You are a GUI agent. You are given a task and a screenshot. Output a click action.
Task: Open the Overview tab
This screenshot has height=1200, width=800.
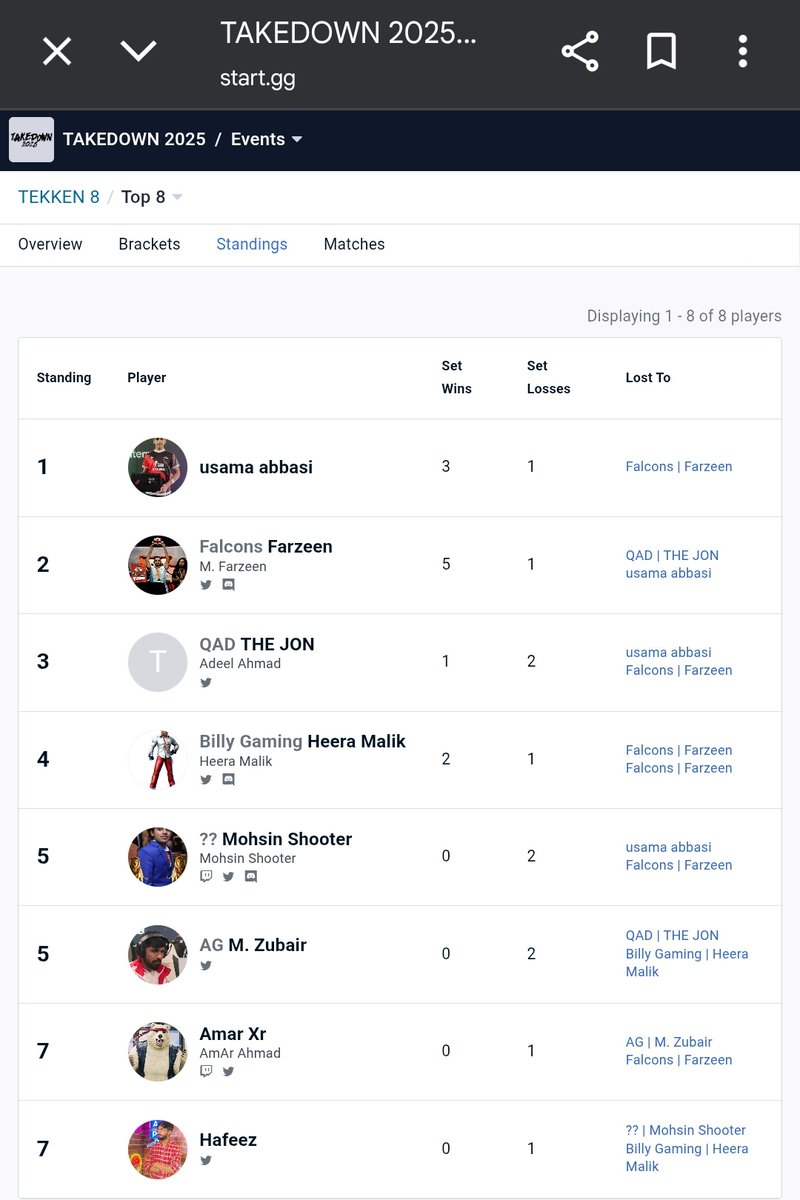click(x=50, y=244)
